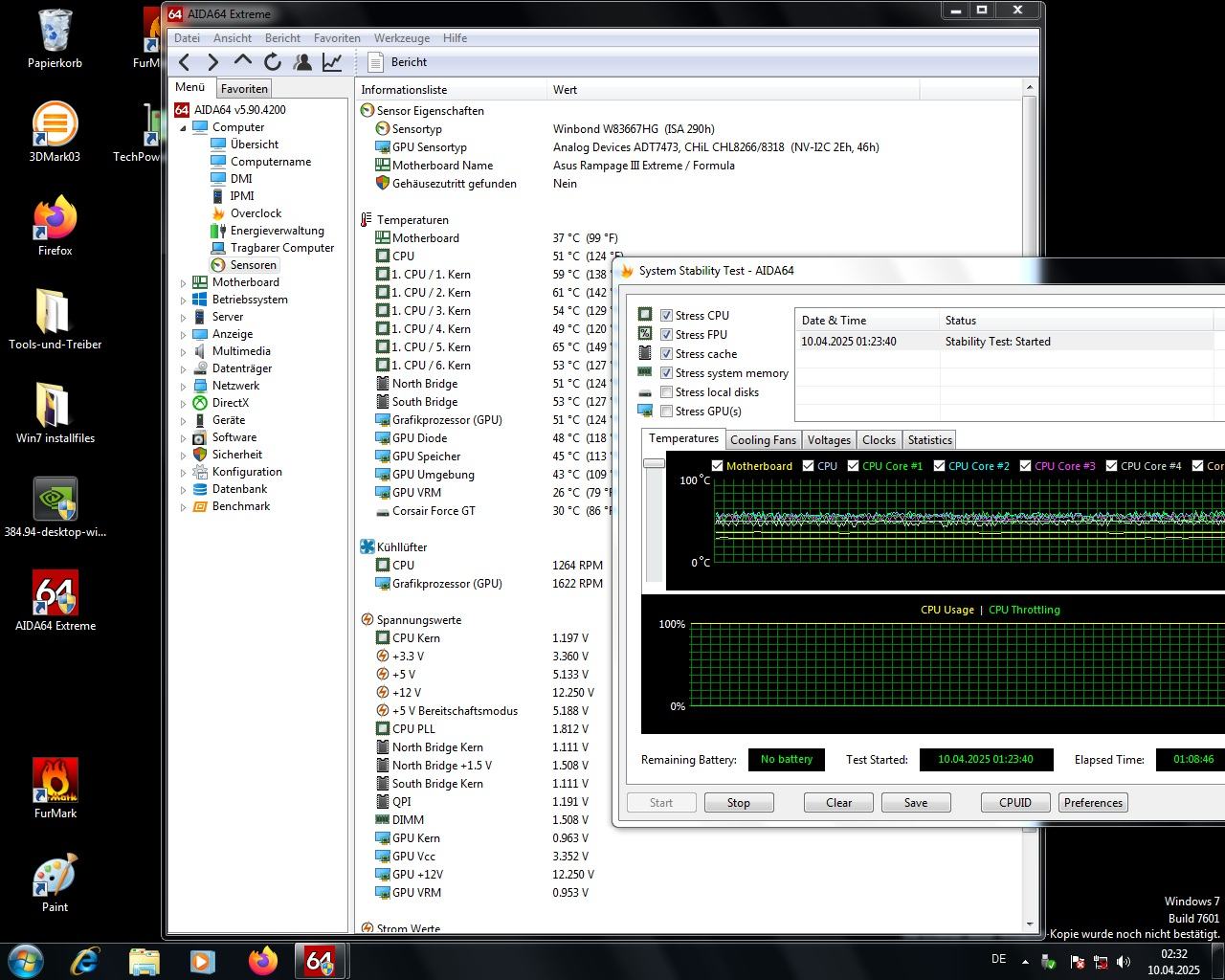Click the scroll down arrow in sensor list

click(1030, 924)
